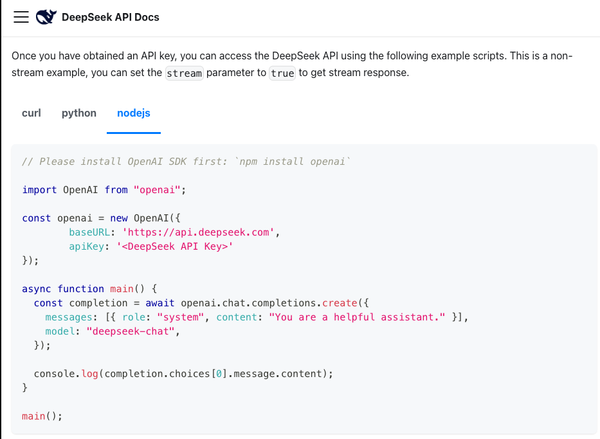The width and height of the screenshot is (600, 439).
Task: Click the "You are a helpful assistant." string
Action: (x=357, y=317)
